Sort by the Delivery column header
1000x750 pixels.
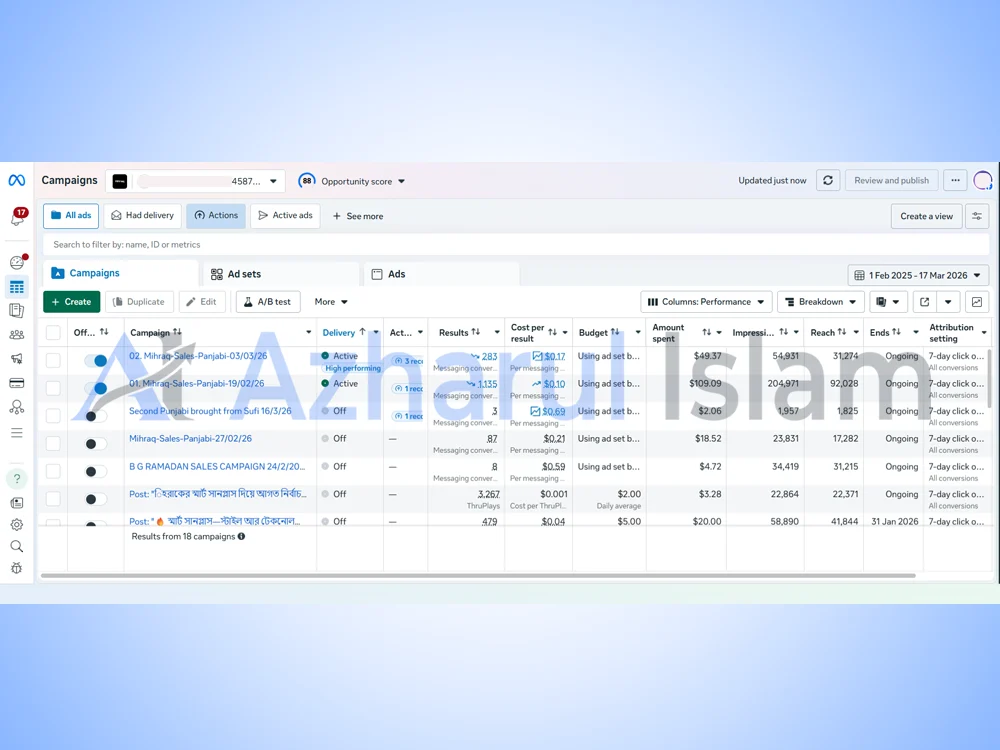click(x=339, y=332)
